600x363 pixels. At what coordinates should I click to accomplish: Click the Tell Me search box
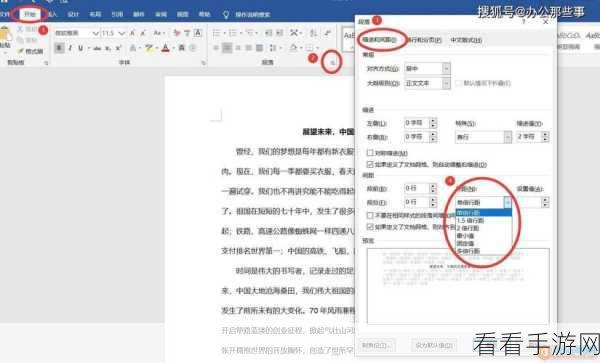[x=253, y=15]
